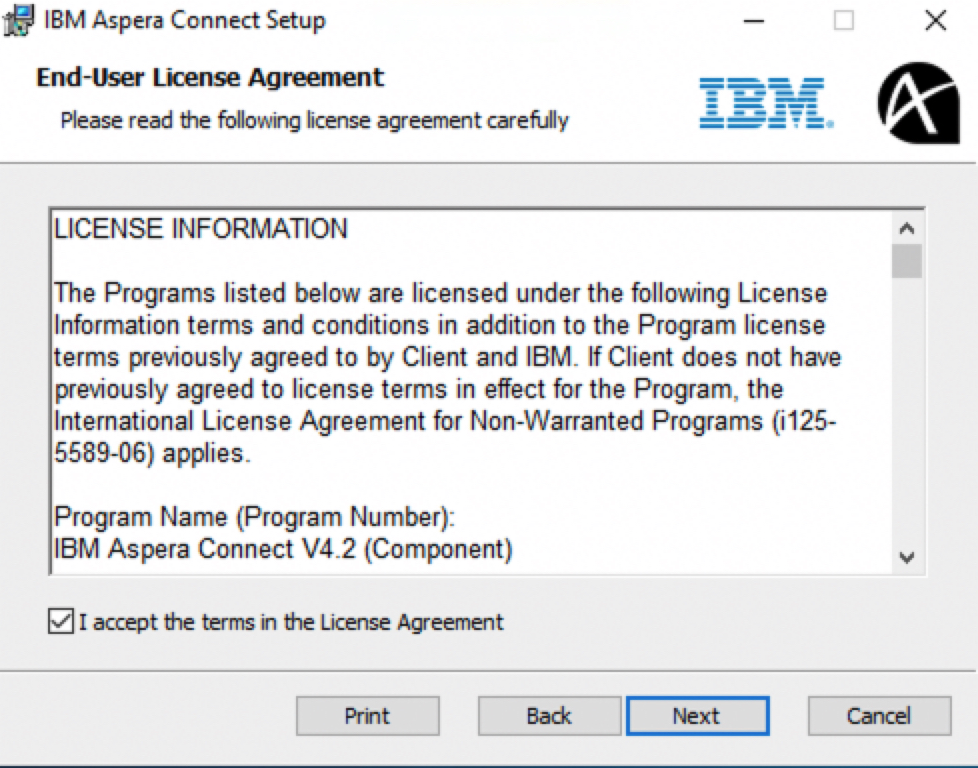
Task: Click the "End-User License Agreement" header text
Action: click(x=210, y=77)
